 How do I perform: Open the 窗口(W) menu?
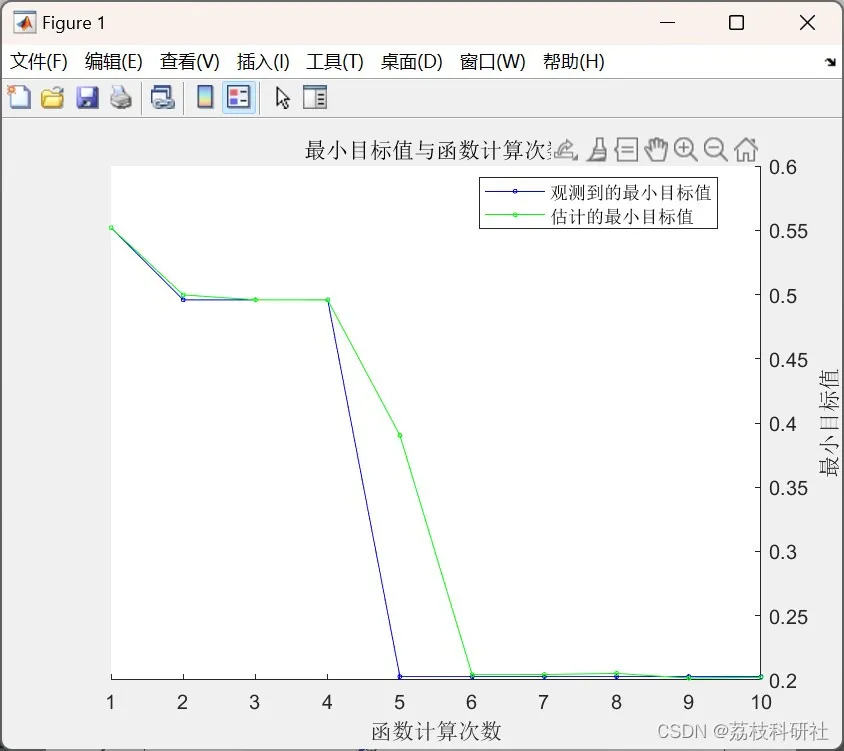coord(493,62)
